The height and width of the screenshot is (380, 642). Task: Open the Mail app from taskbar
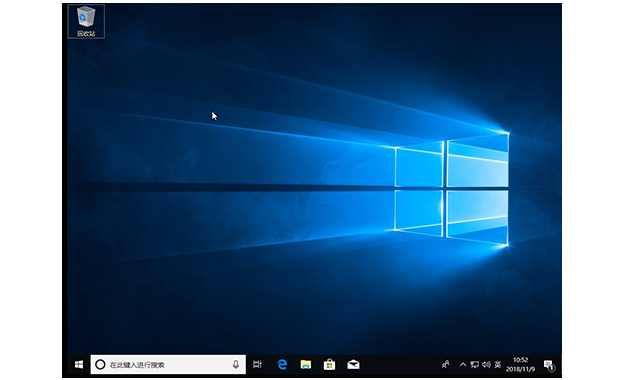coord(353,364)
